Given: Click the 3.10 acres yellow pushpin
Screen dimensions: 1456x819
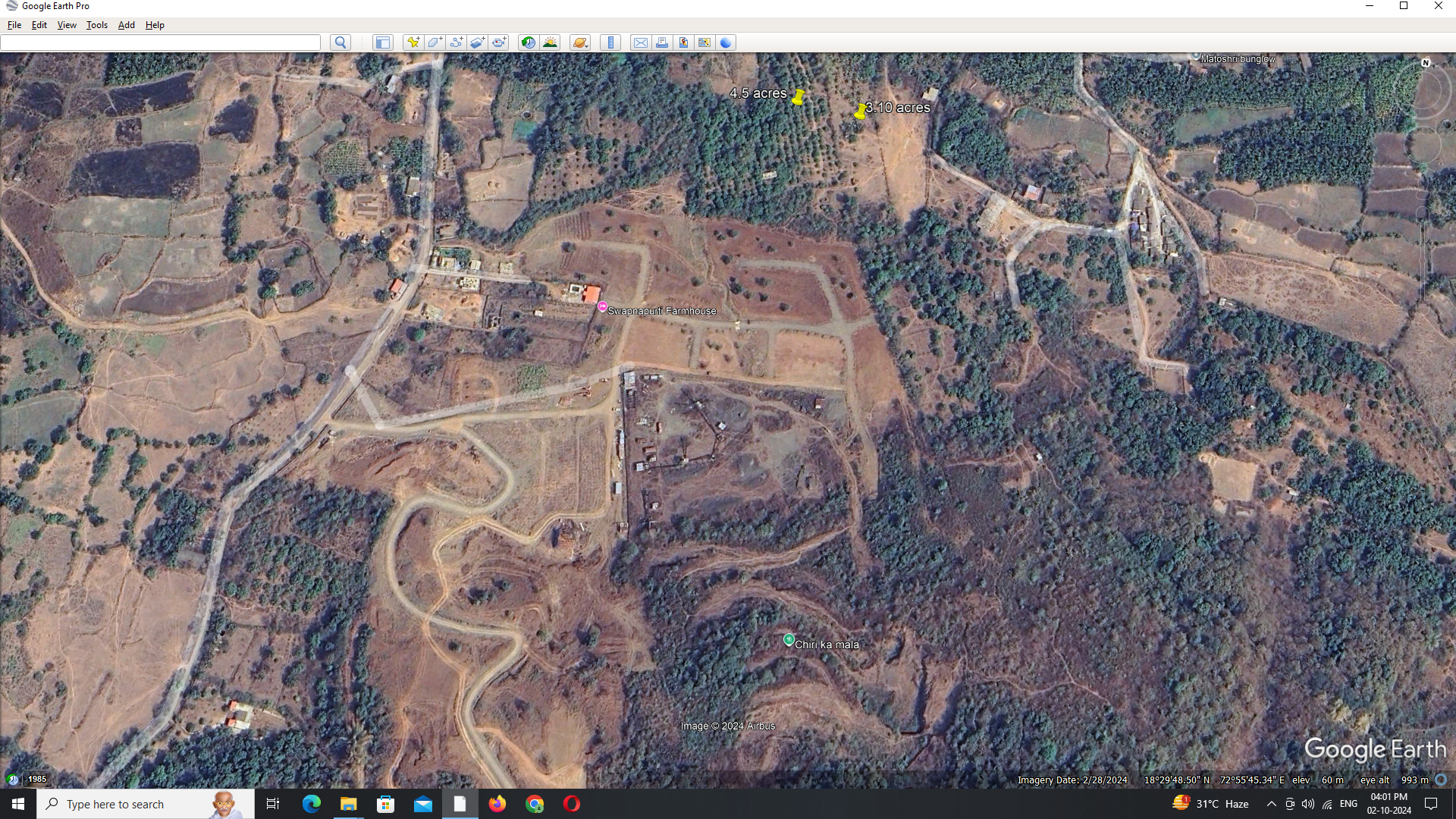Looking at the screenshot, I should (x=860, y=112).
